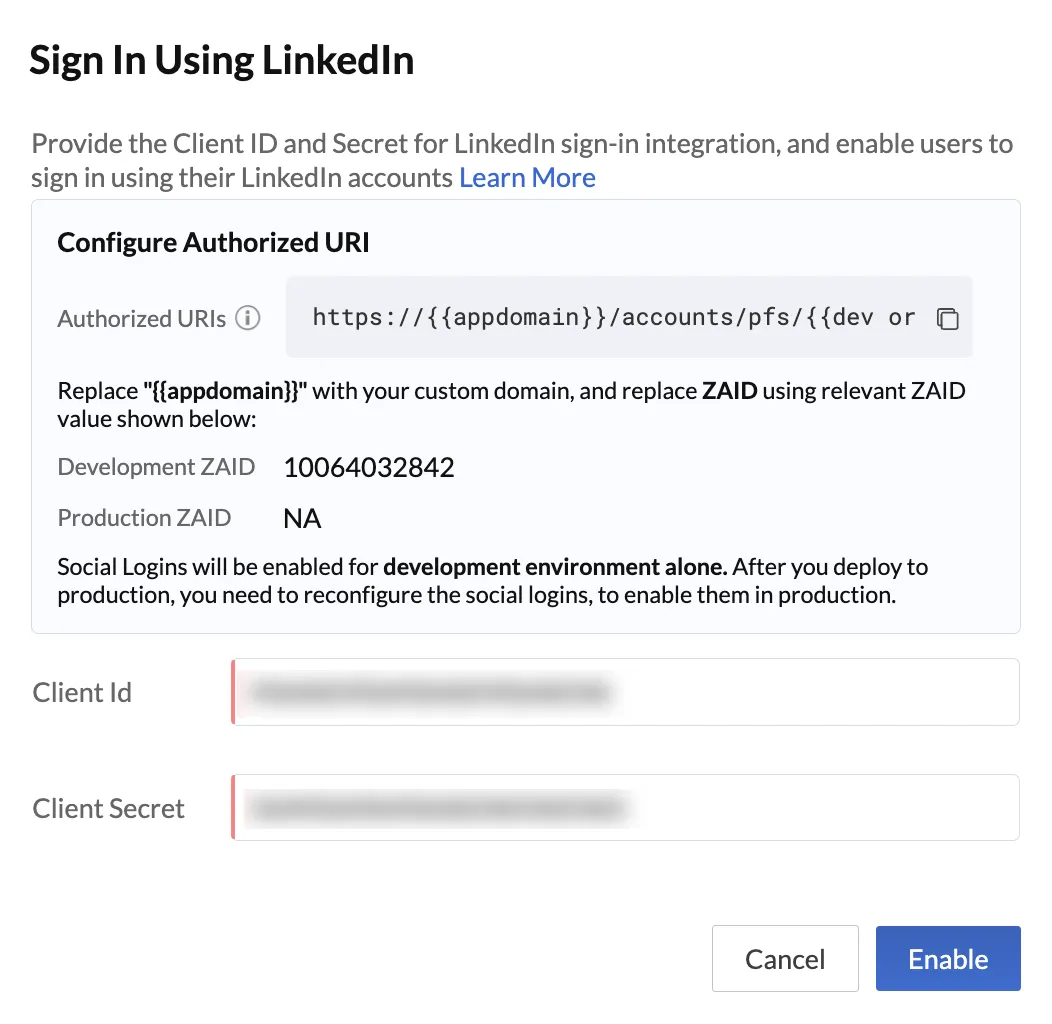1052x1024 pixels.
Task: Click the bold {{appdomain}} placeholder text
Action: coord(225,391)
